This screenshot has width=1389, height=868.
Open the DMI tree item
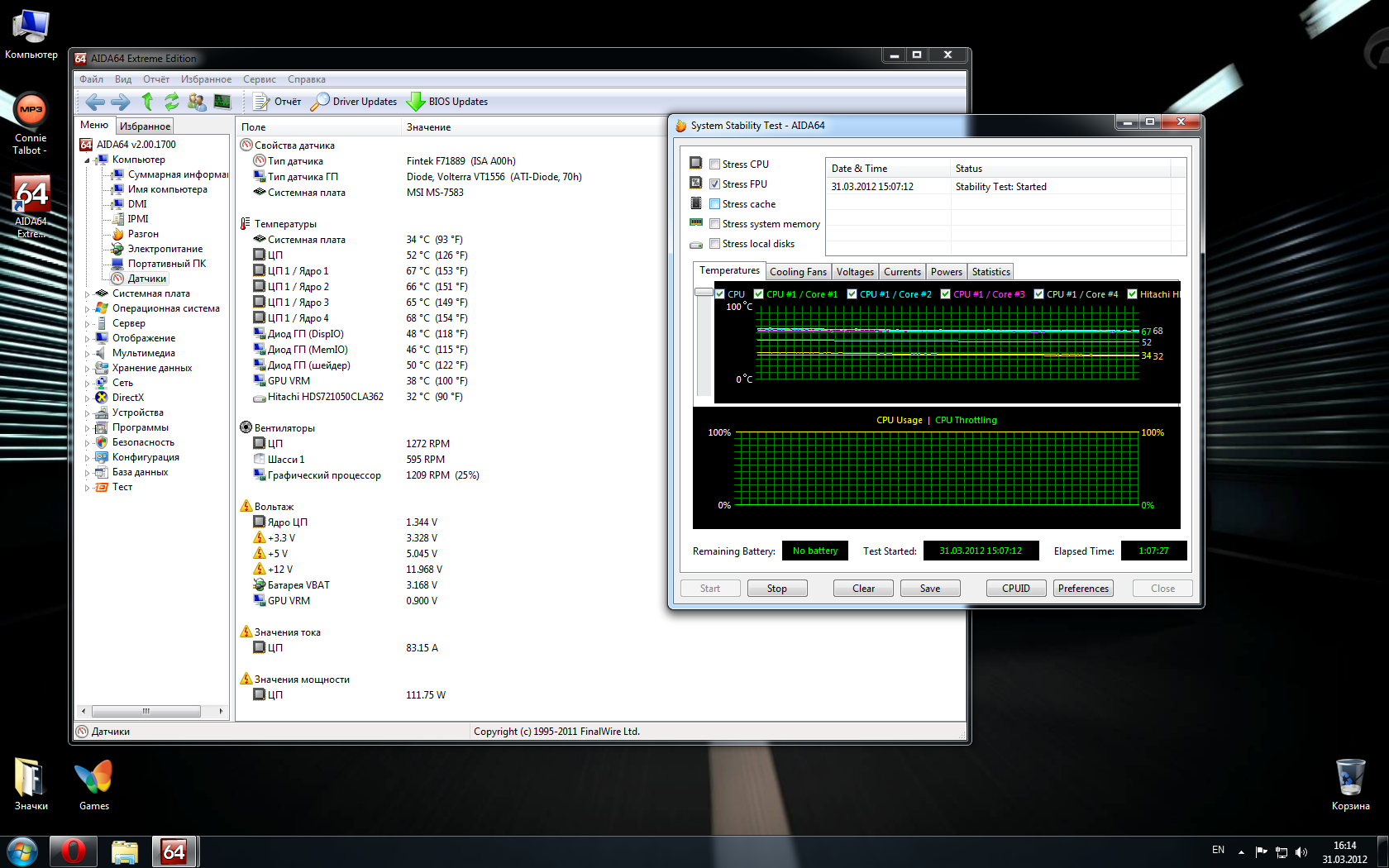137,204
